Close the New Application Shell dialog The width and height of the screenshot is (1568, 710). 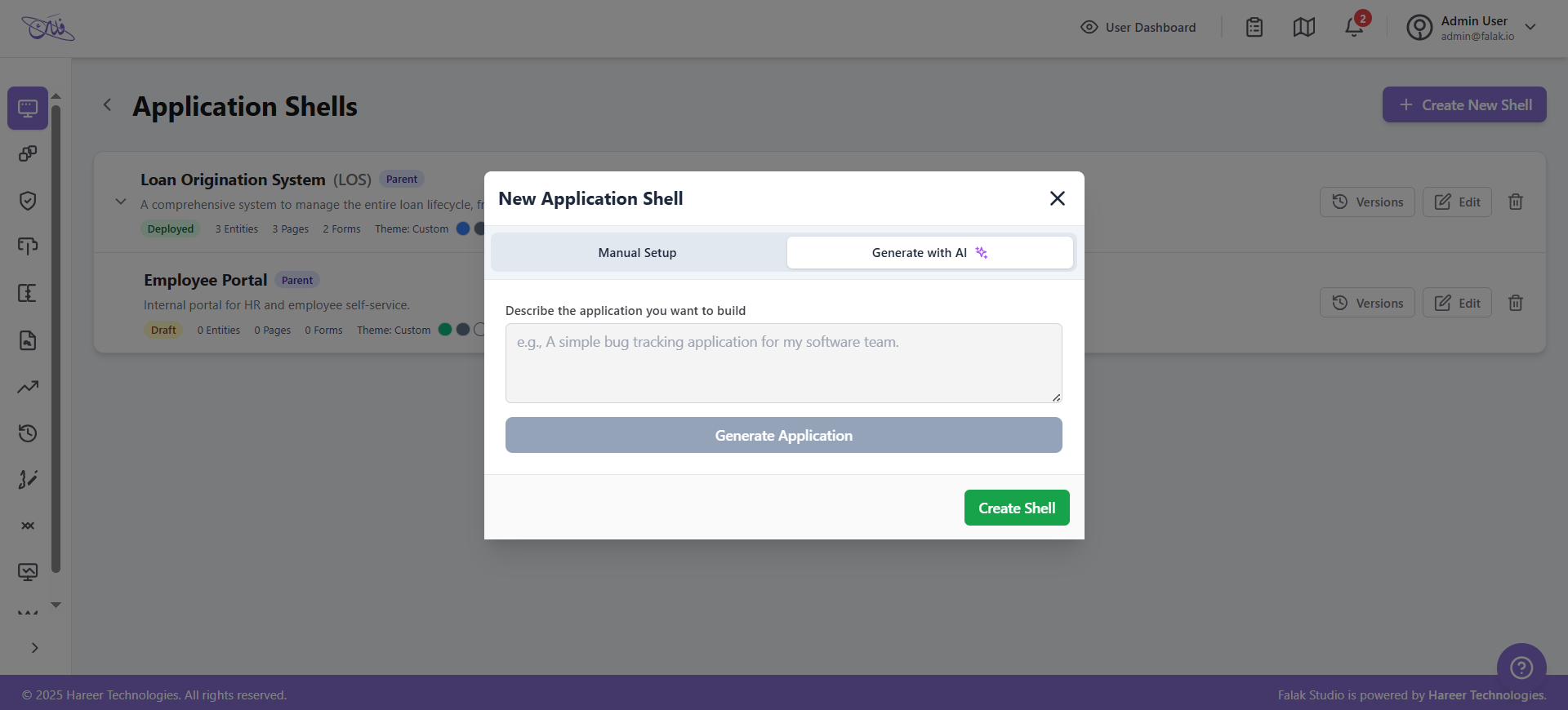click(1058, 198)
